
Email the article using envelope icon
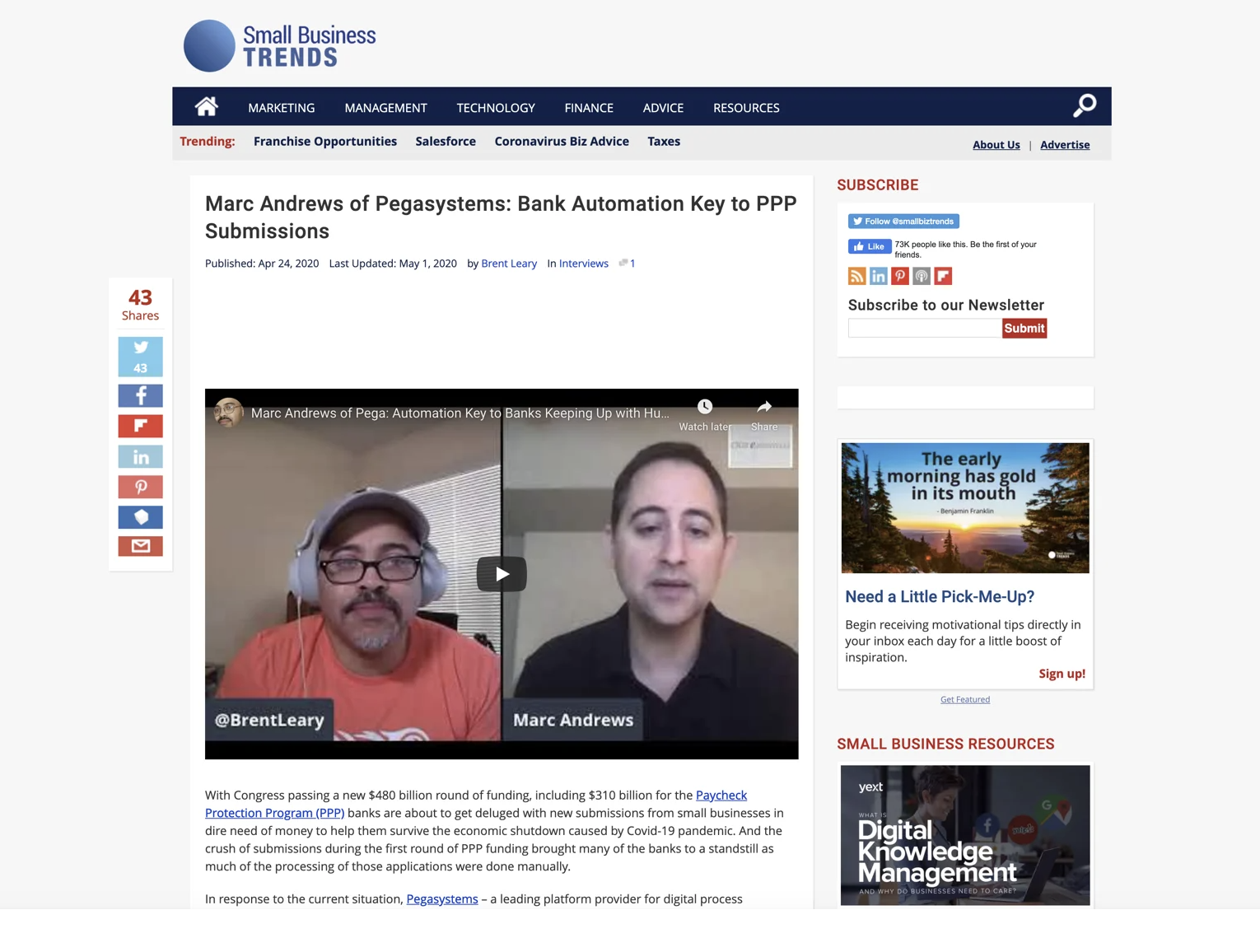[141, 546]
